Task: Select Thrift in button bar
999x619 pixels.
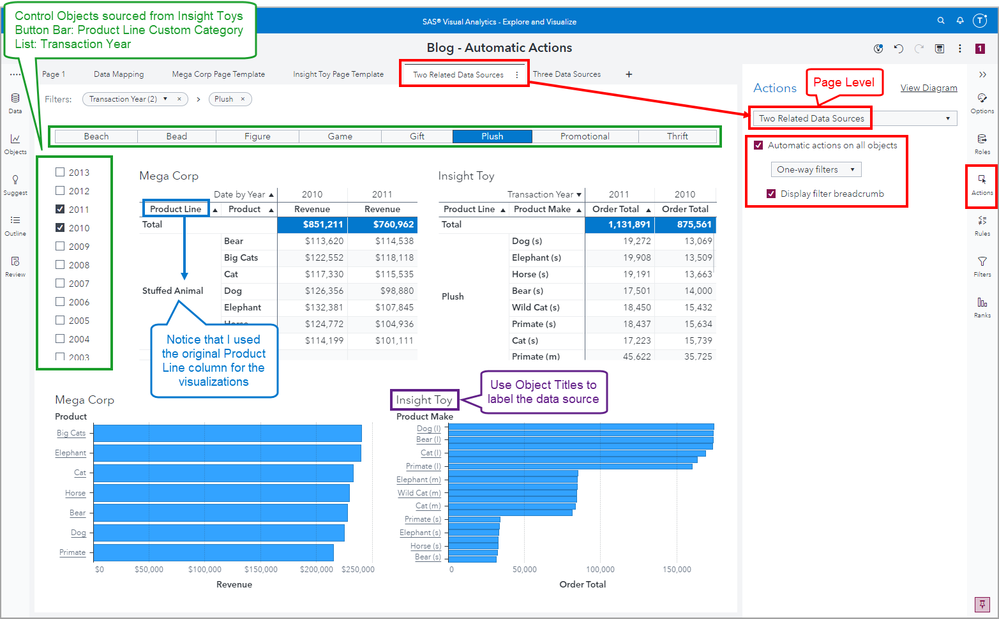Action: click(x=677, y=136)
